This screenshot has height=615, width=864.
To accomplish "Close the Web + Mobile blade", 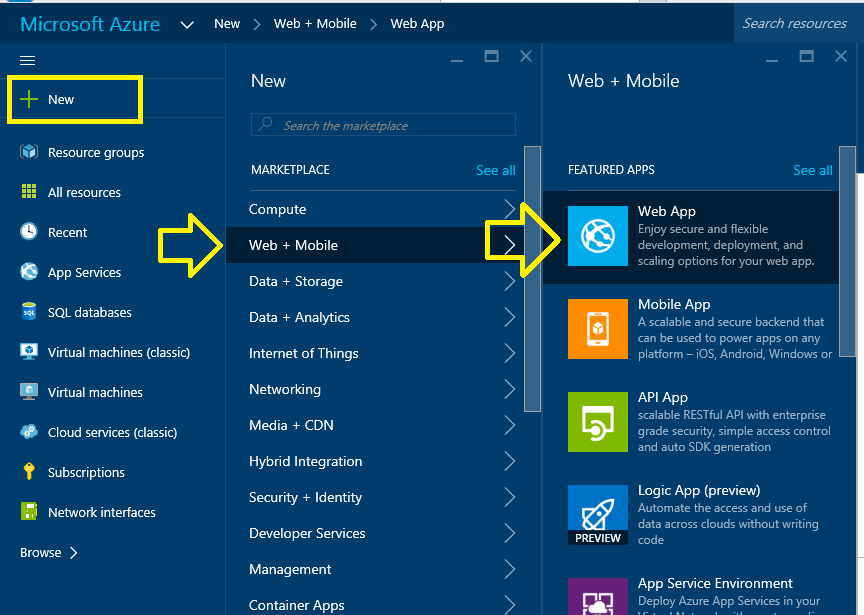I will click(x=841, y=56).
